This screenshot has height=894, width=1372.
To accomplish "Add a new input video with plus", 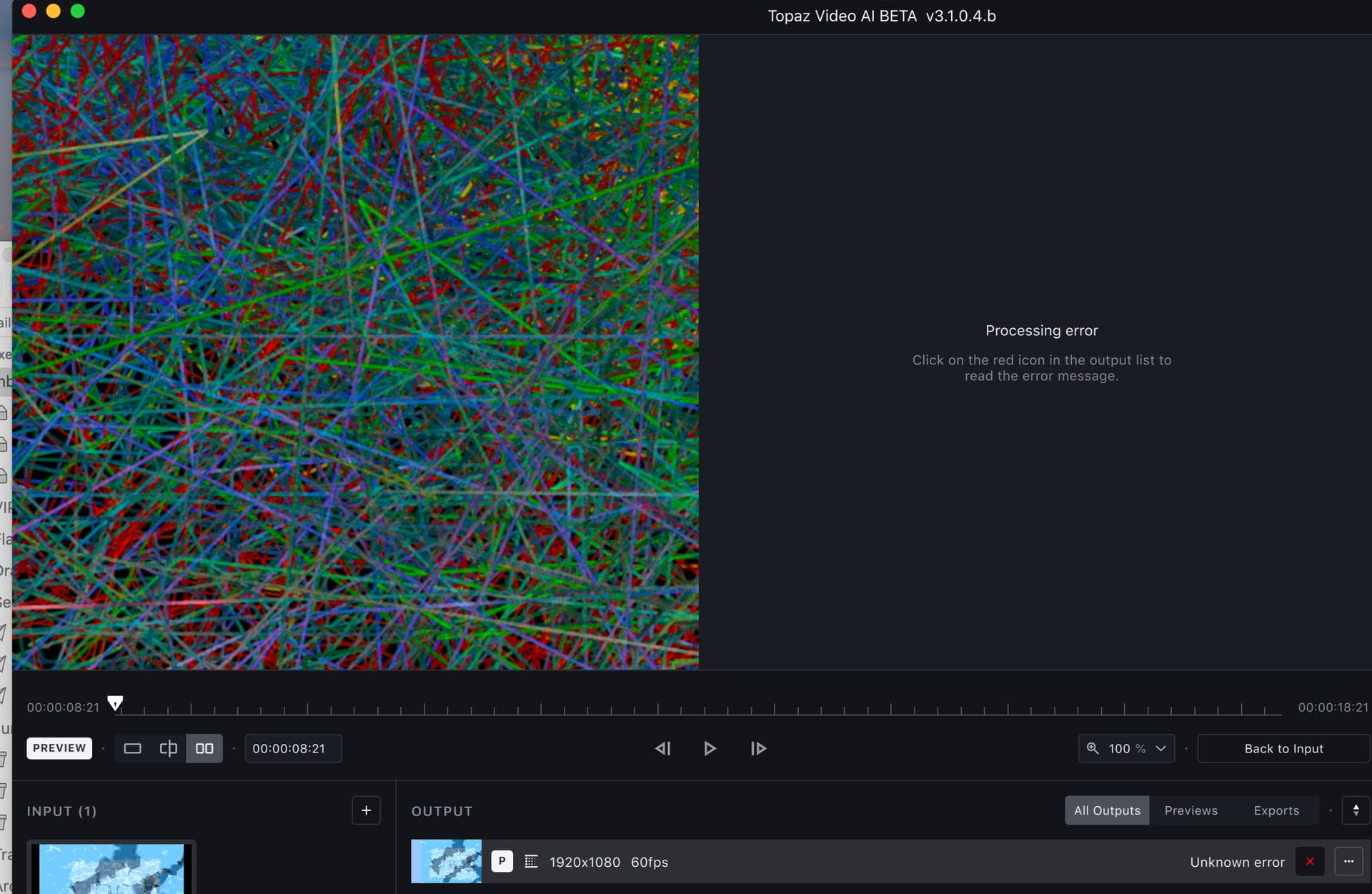I will tap(366, 810).
